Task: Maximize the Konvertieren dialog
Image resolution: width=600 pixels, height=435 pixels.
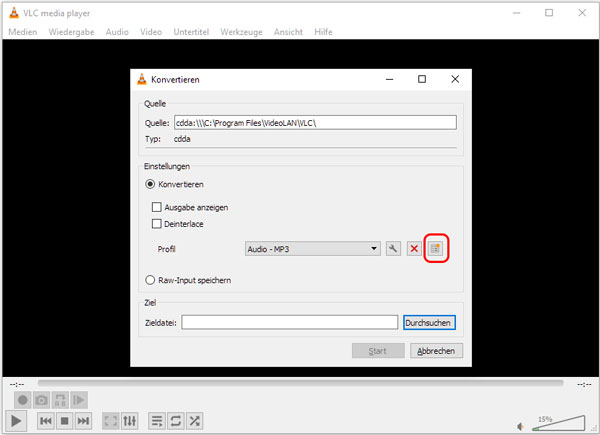Action: [x=422, y=79]
